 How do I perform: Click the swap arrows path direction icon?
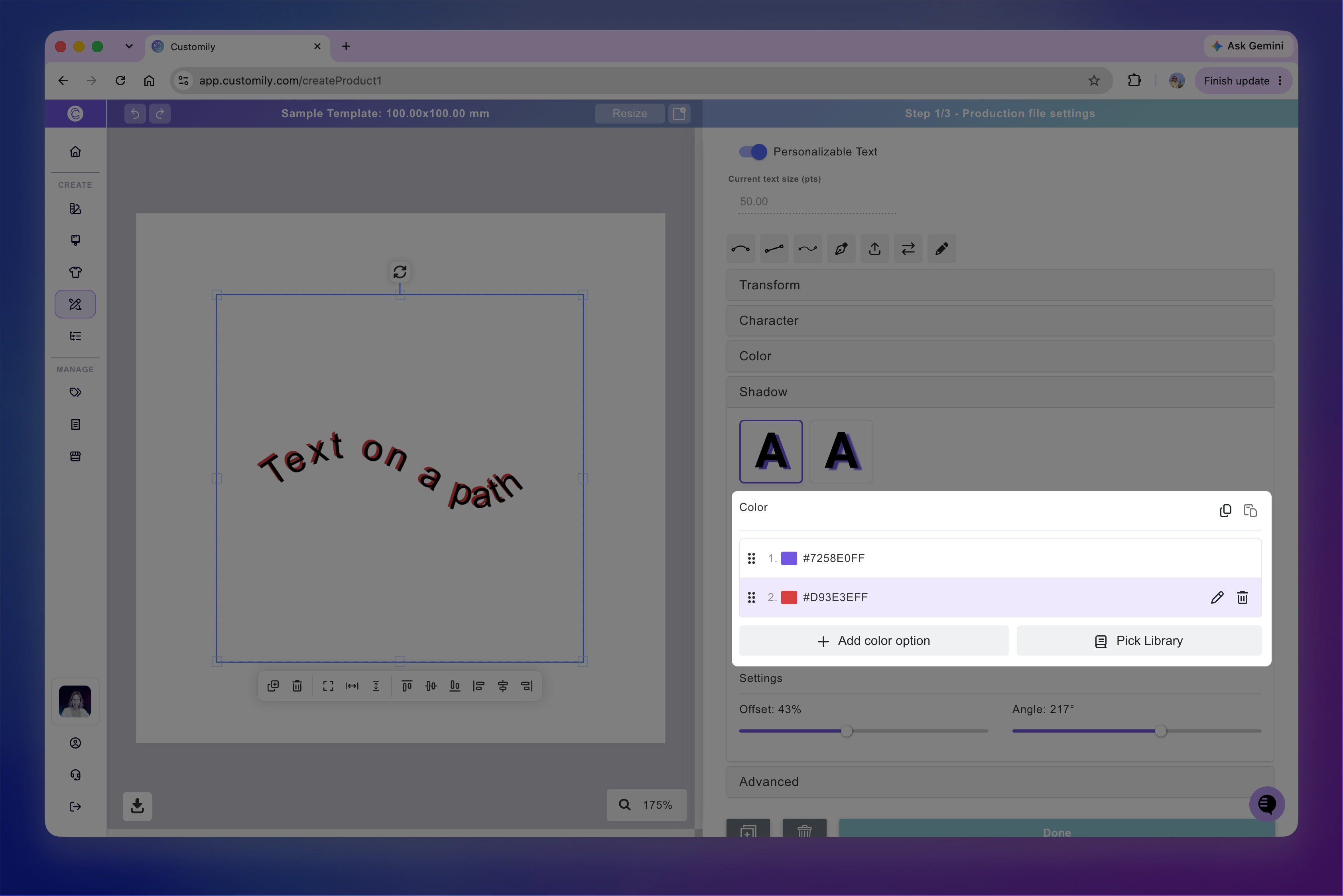[908, 249]
